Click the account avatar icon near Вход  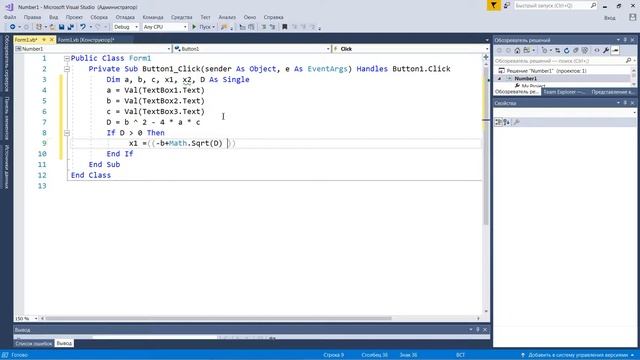tap(632, 17)
